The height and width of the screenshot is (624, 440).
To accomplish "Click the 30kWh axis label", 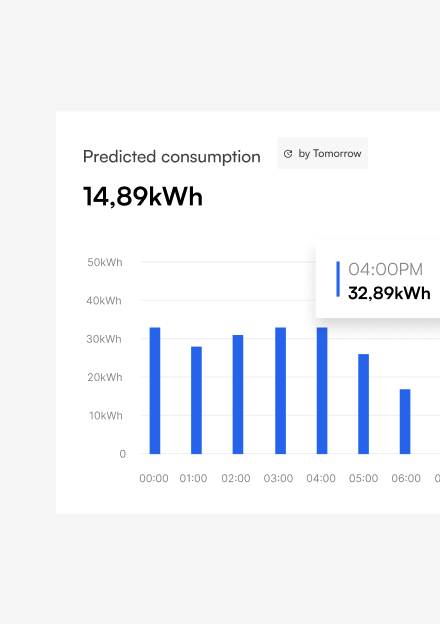I will point(104,339).
